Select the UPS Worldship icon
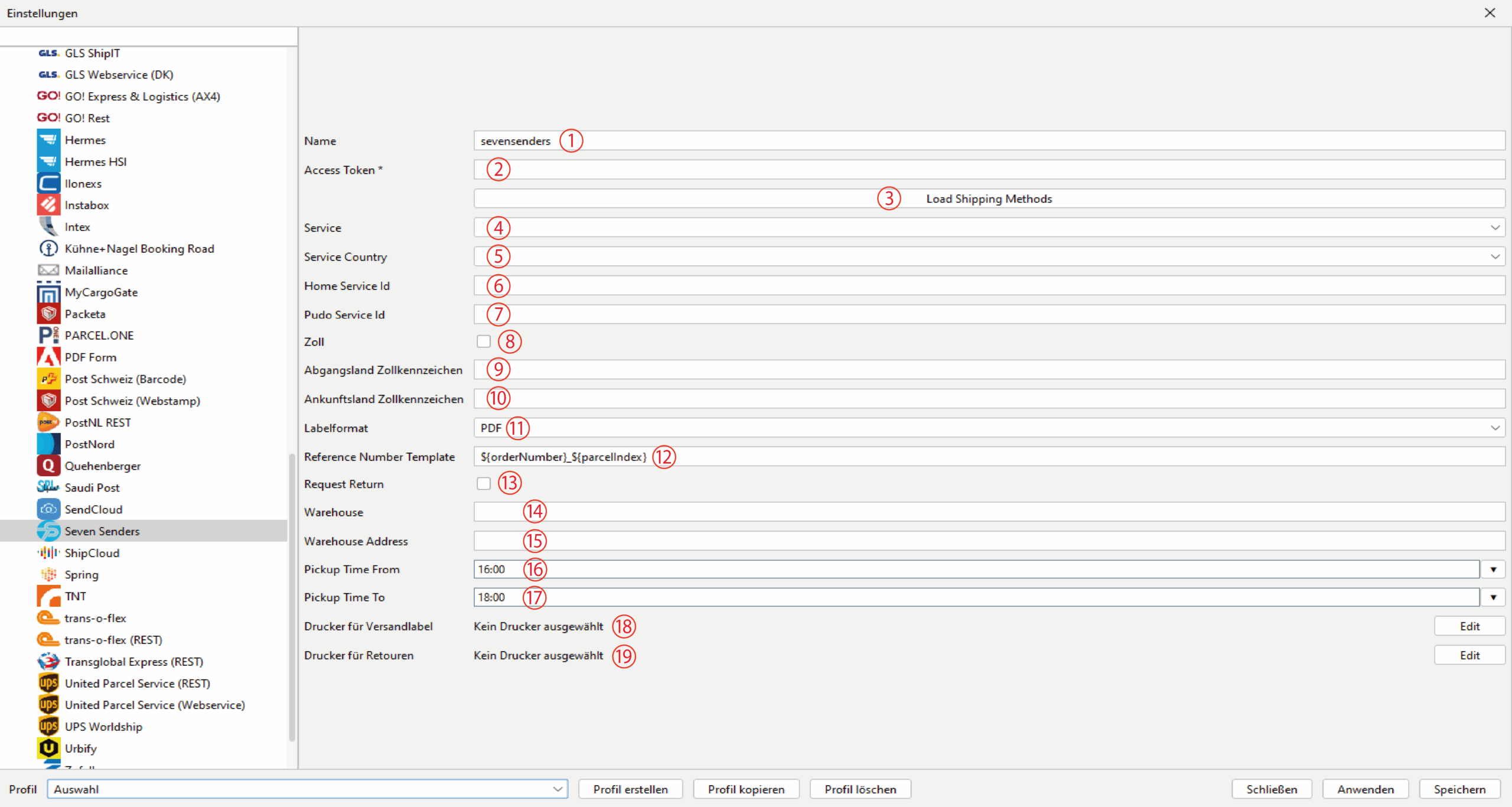The height and width of the screenshot is (807, 1512). 48,727
